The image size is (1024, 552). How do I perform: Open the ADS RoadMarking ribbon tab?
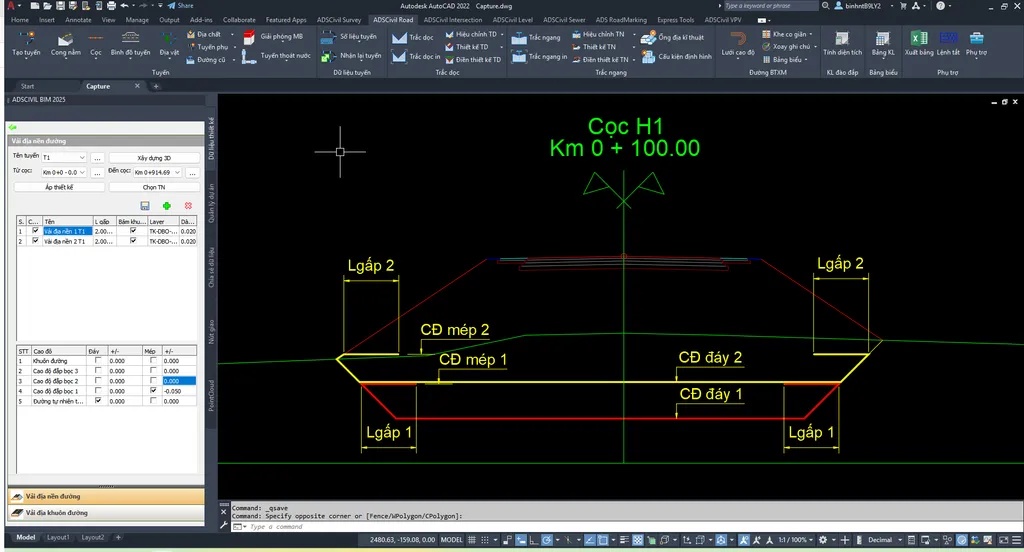pos(621,20)
